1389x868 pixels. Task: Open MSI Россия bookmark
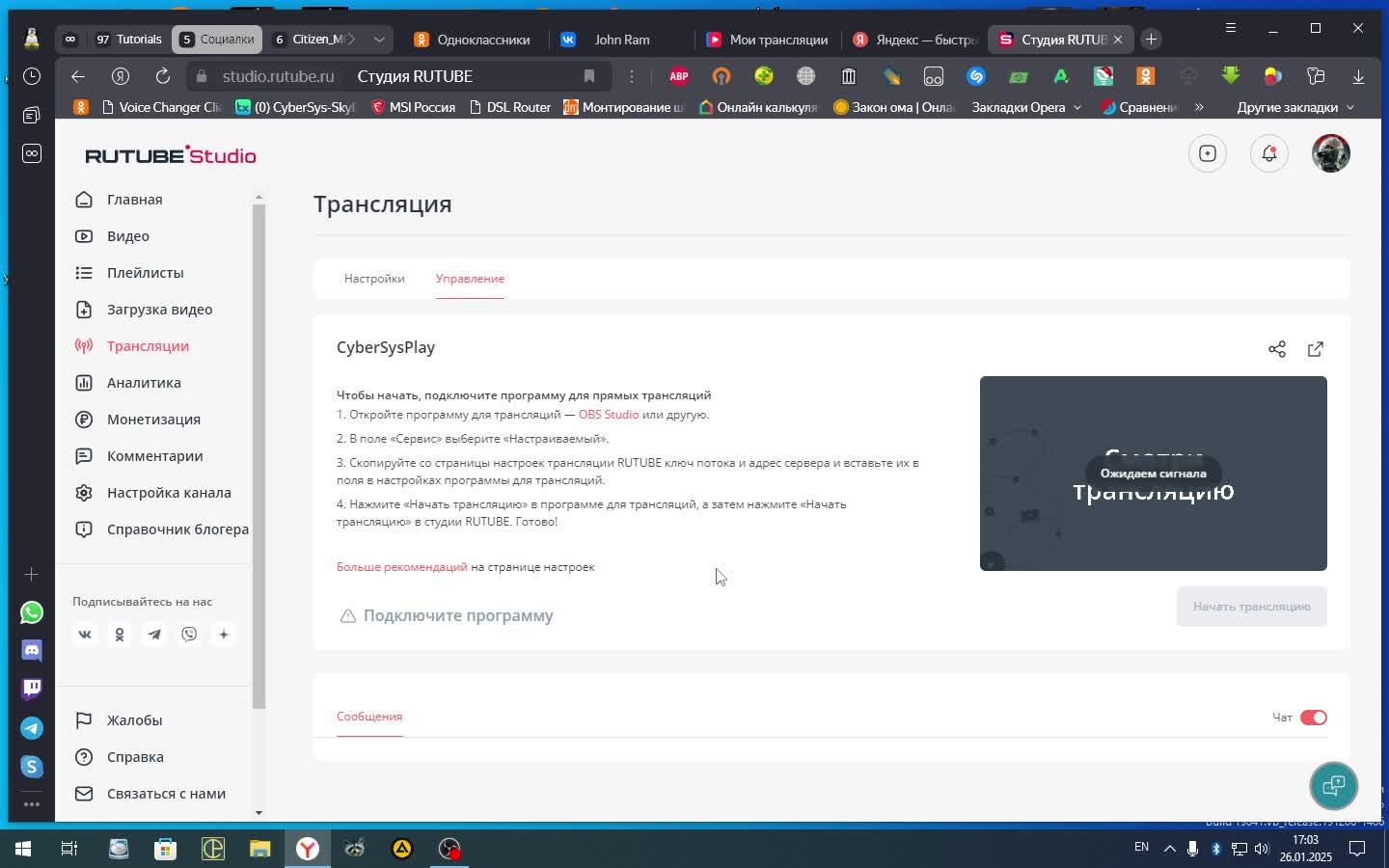(413, 107)
